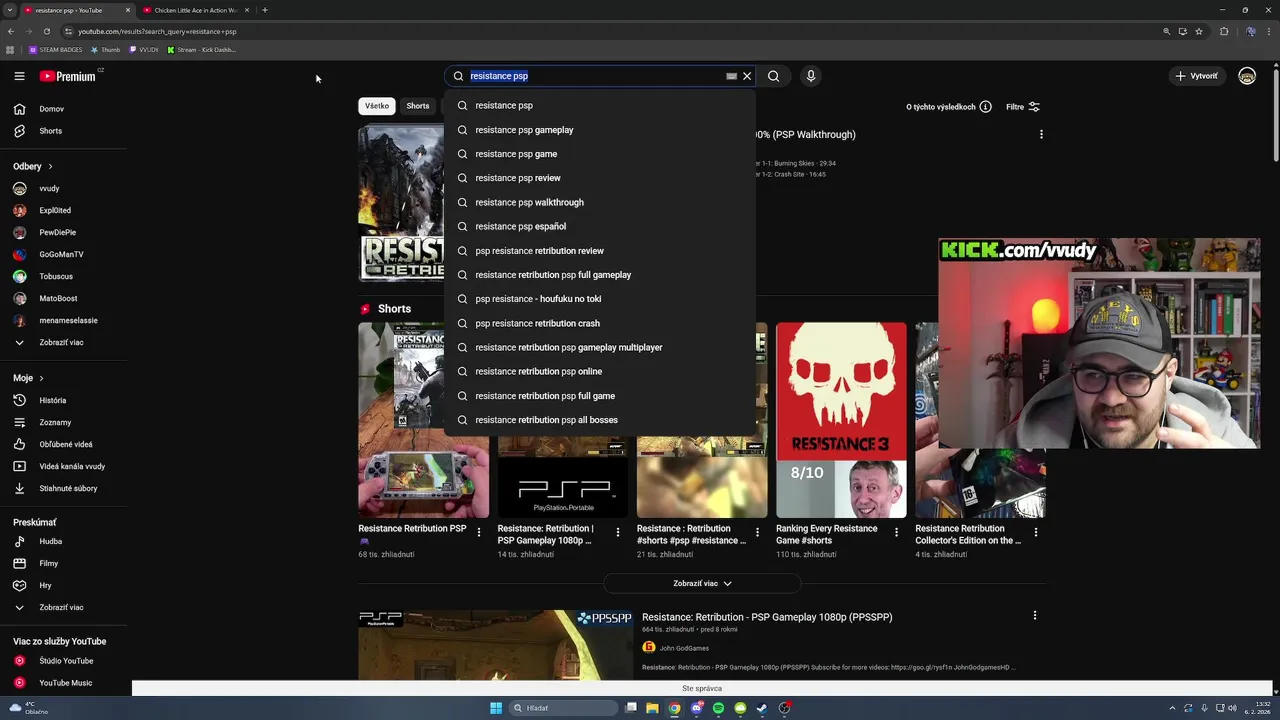Go to YouTube Premium home logo
Screen dimensions: 1280x720
pos(68,76)
